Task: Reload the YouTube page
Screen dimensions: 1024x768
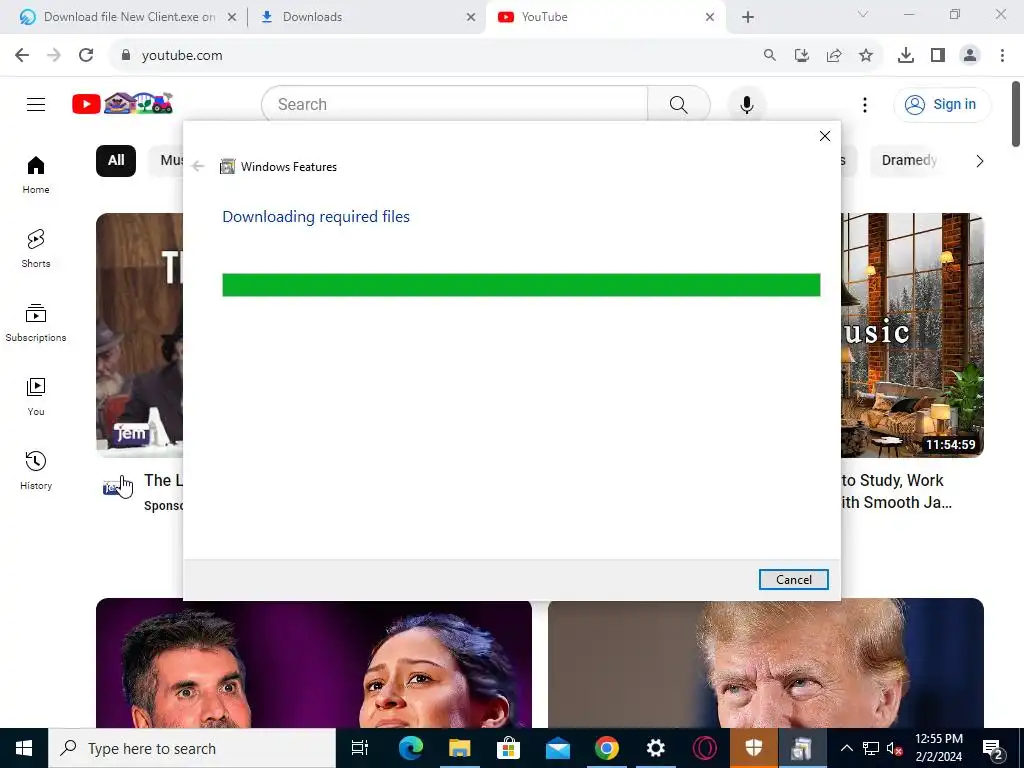Action: pyautogui.click(x=86, y=56)
